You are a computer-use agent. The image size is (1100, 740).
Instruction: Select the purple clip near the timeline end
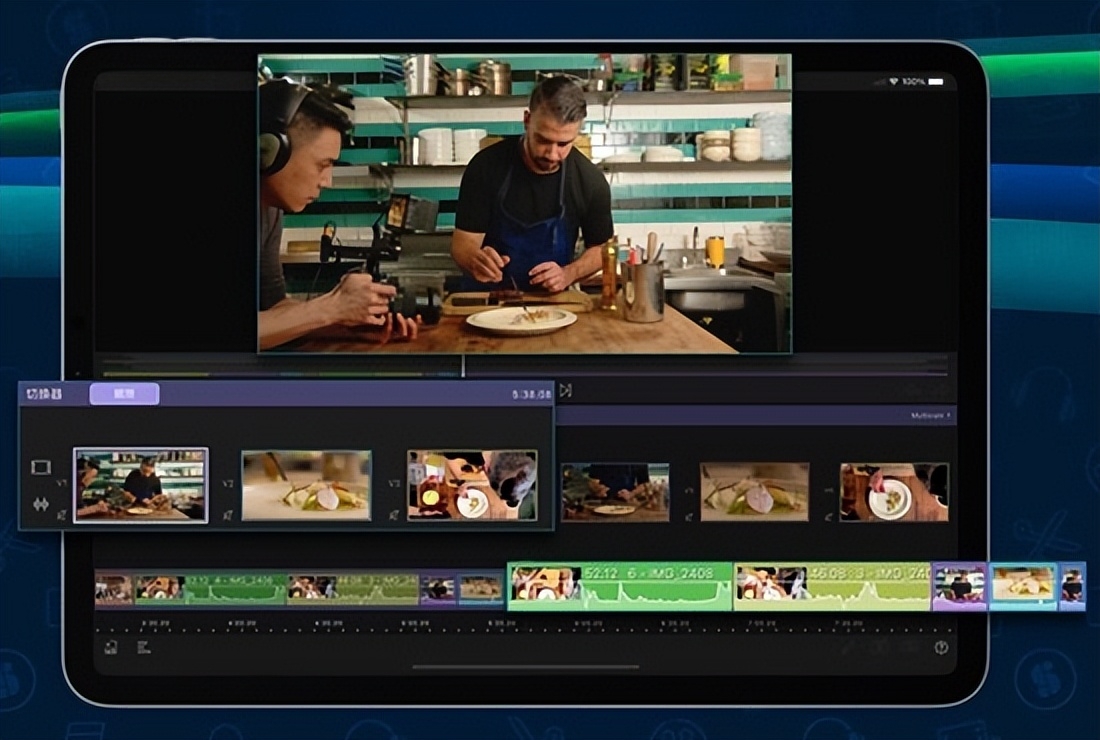pos(960,586)
